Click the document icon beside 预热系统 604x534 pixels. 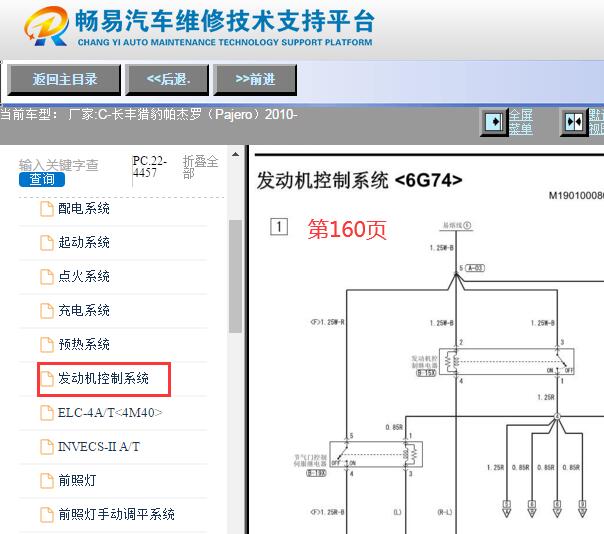click(x=47, y=344)
